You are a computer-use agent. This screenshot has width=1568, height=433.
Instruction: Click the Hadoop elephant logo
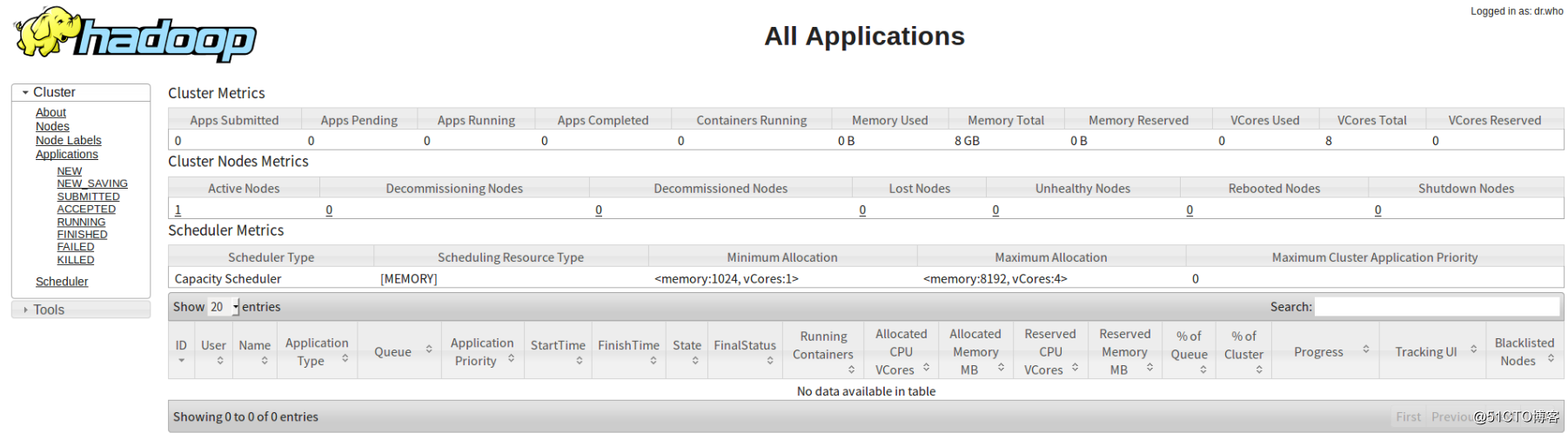point(135,34)
